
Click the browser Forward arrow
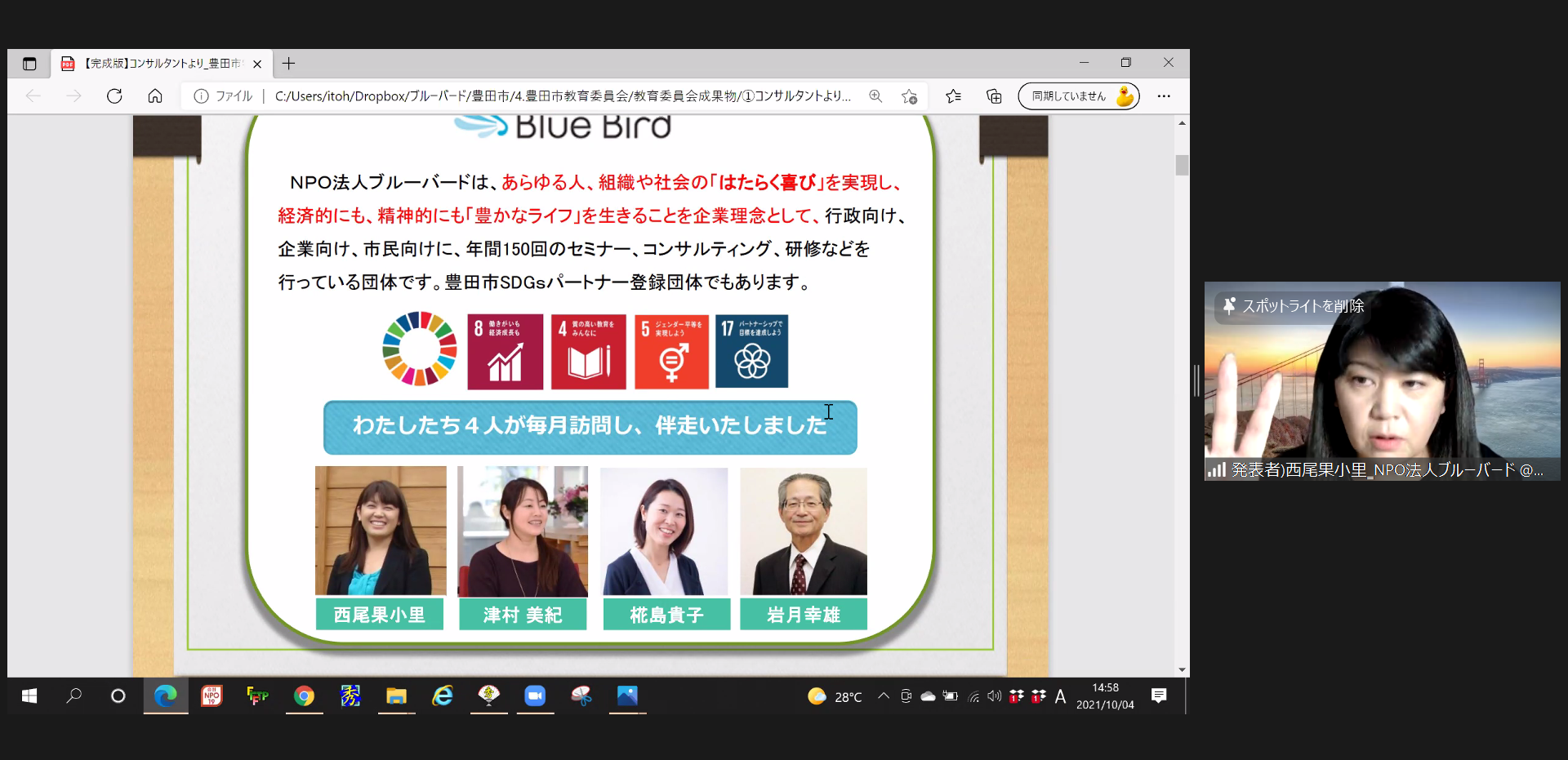coord(73,96)
